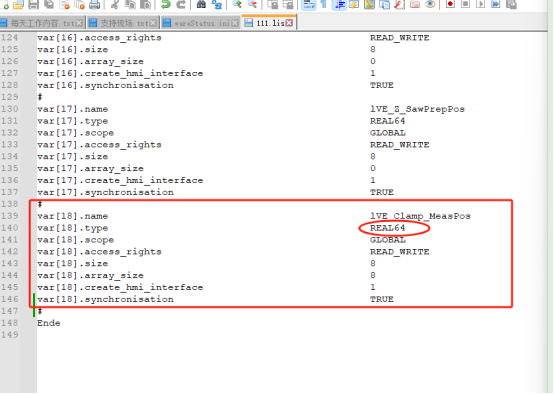Image resolution: width=554 pixels, height=394 pixels.
Task: Click the Redo toolbar arrow
Action: pos(181,4)
